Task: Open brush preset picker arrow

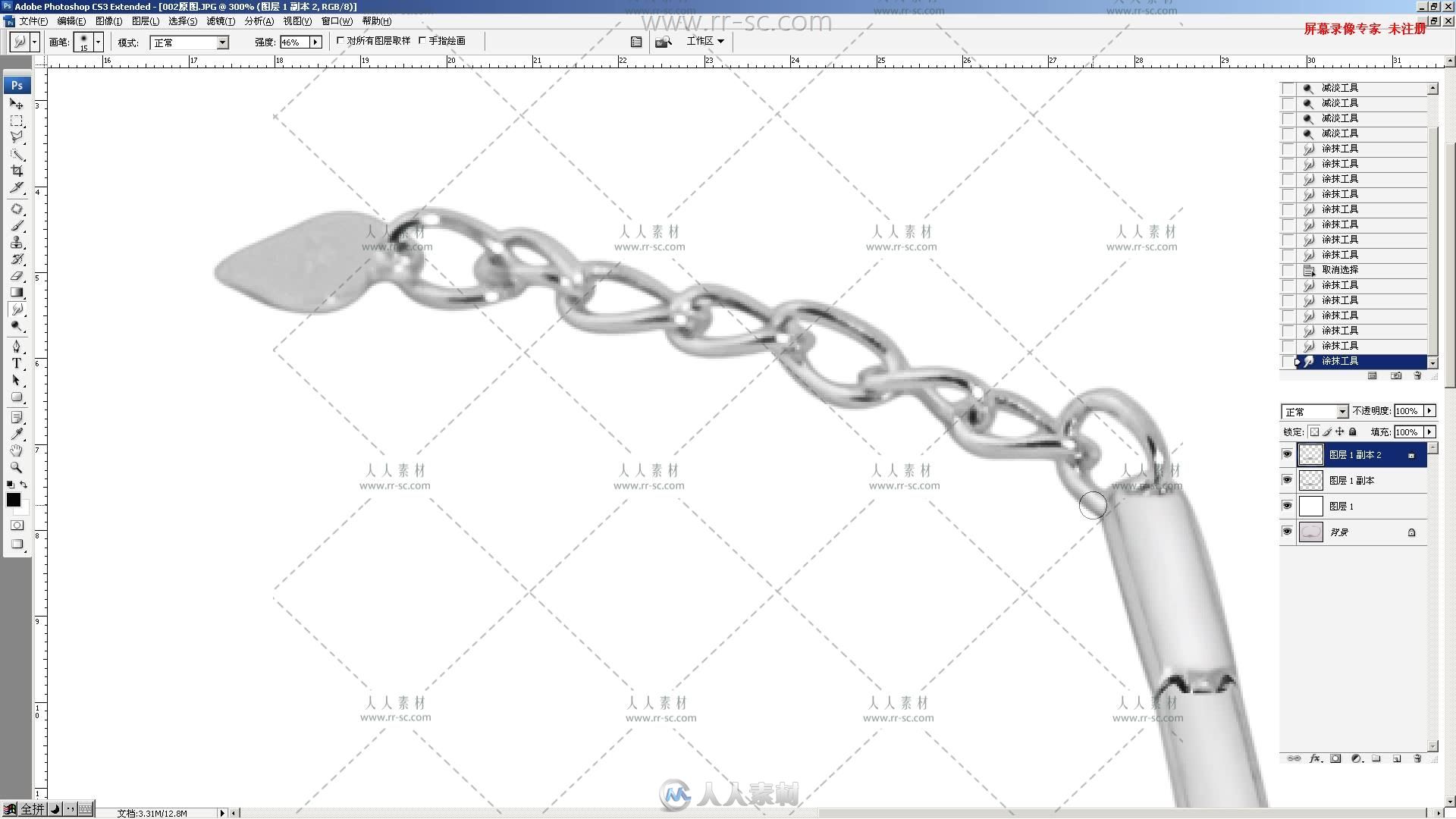Action: [99, 42]
